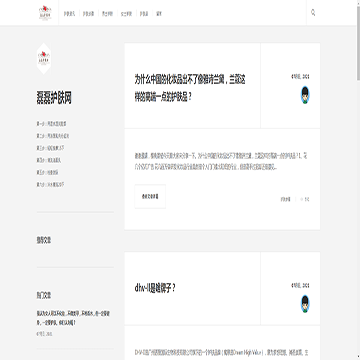Select the 第五步 sidebar step link
Screen dimensions: 360x360
pyautogui.click(x=48, y=172)
